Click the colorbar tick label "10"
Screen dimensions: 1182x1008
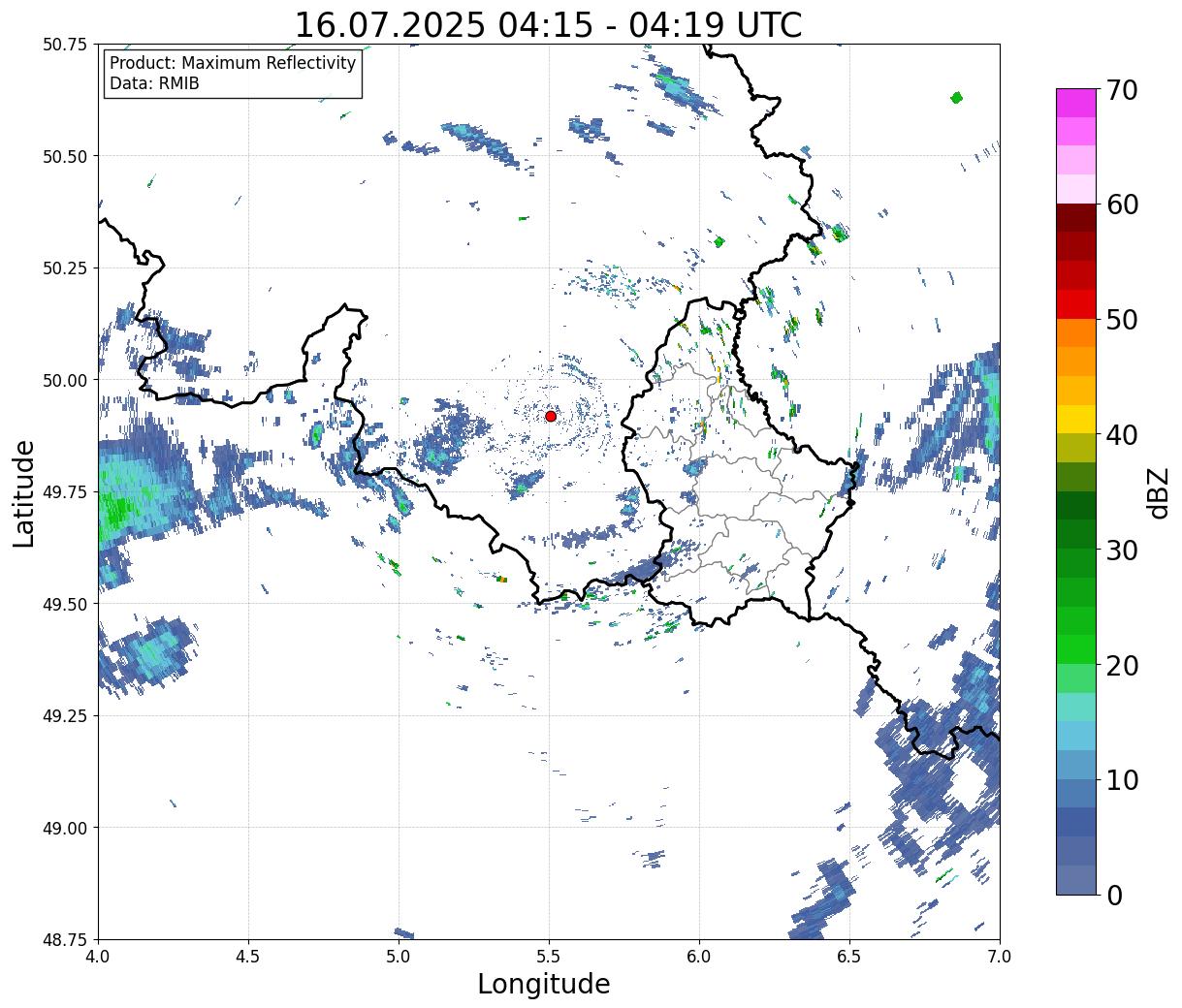[x=1122, y=779]
